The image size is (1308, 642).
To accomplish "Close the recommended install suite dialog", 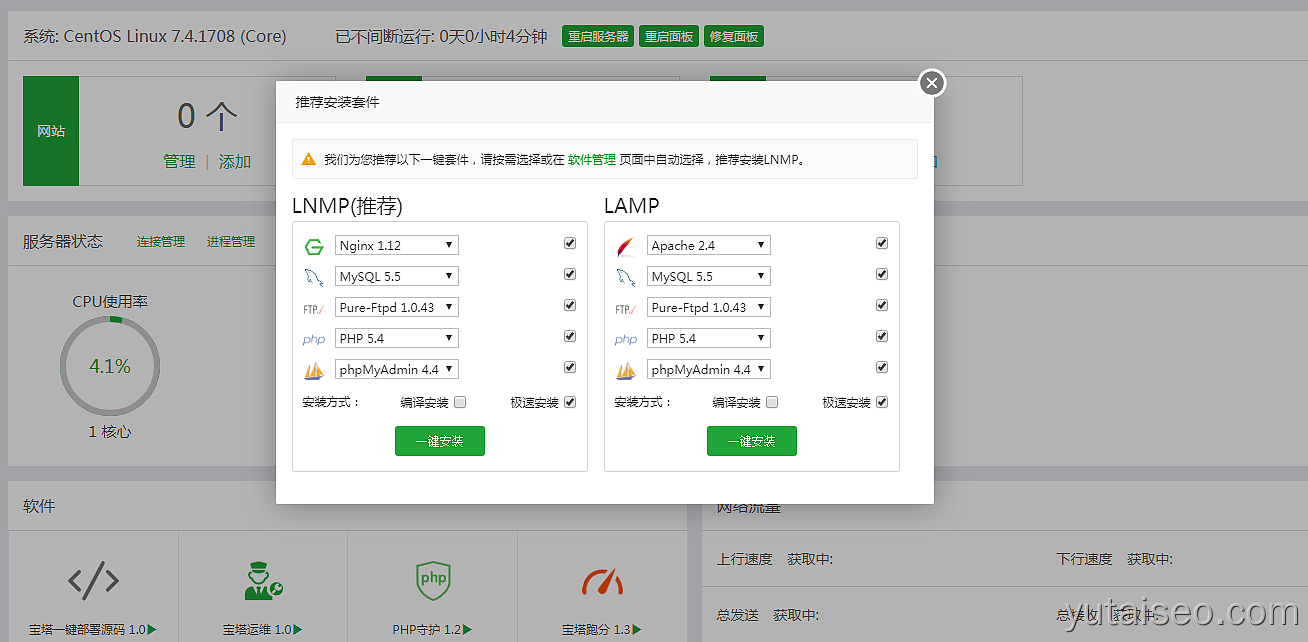I will coord(931,83).
